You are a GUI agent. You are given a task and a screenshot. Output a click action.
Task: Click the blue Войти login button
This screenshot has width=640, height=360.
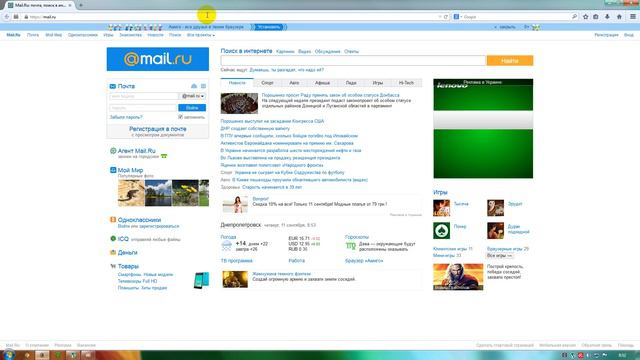click(x=192, y=108)
